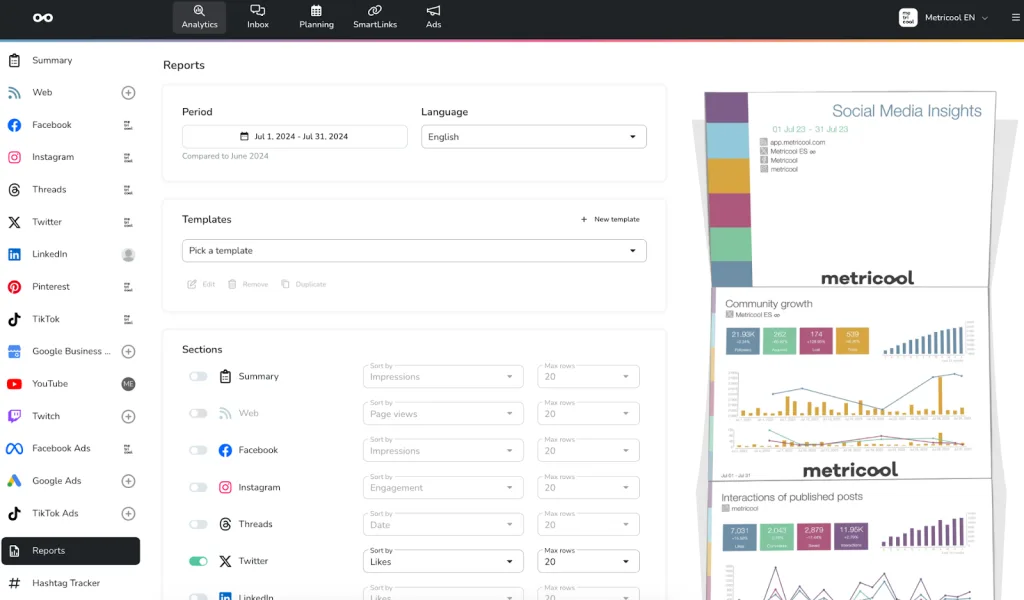Enable the Summary section toggle
The height and width of the screenshot is (600, 1024).
[198, 376]
